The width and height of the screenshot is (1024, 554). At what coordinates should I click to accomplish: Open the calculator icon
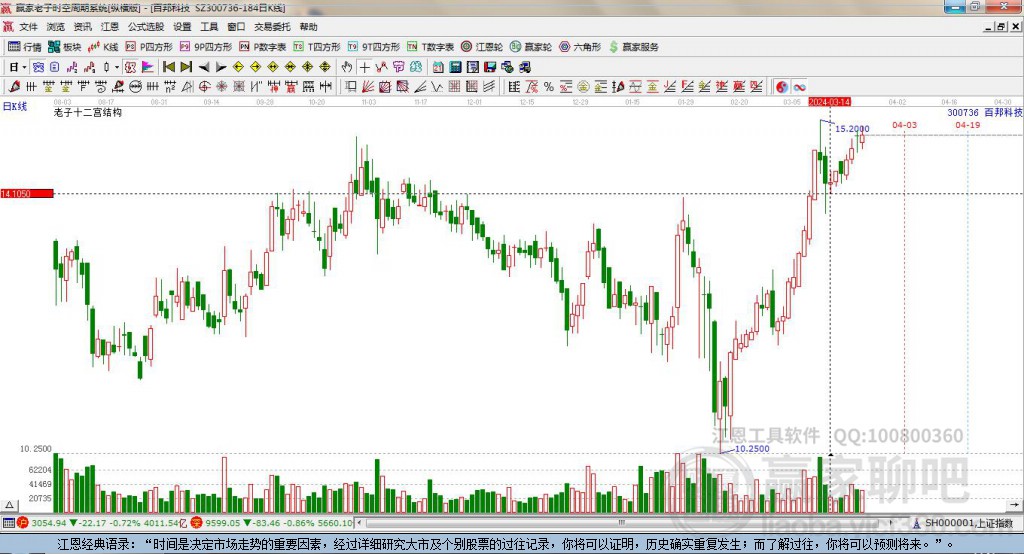tap(455, 67)
